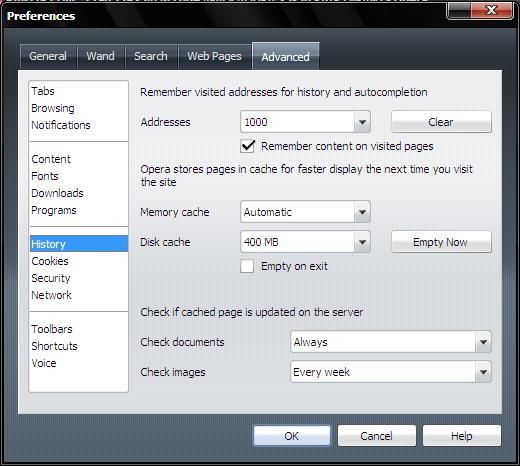Open the Web Pages tab

[214, 56]
